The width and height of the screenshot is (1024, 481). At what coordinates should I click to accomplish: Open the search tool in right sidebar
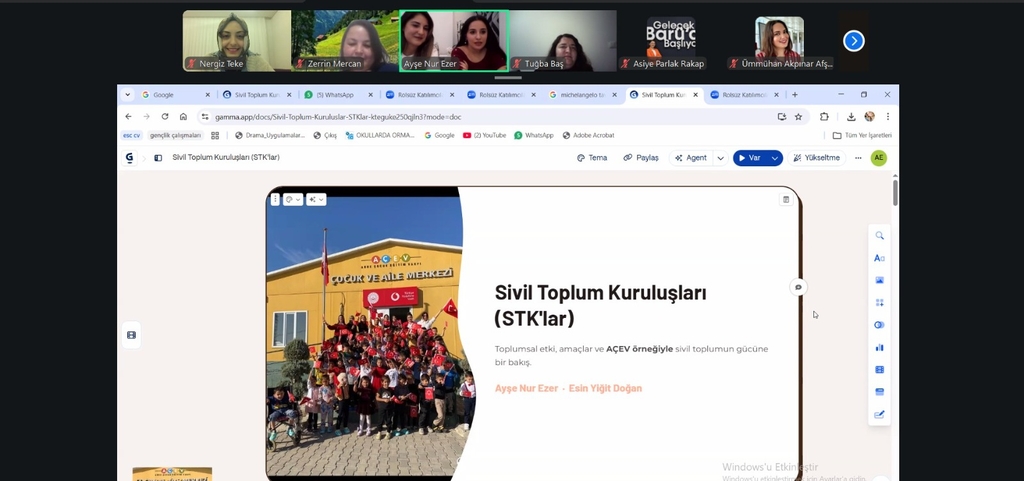click(879, 236)
